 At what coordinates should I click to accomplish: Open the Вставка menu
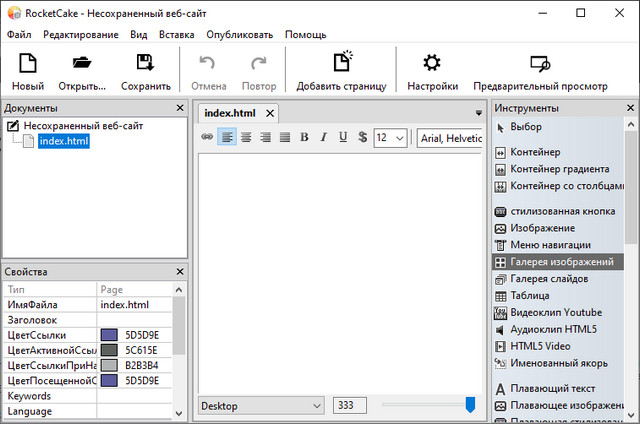coord(177,34)
